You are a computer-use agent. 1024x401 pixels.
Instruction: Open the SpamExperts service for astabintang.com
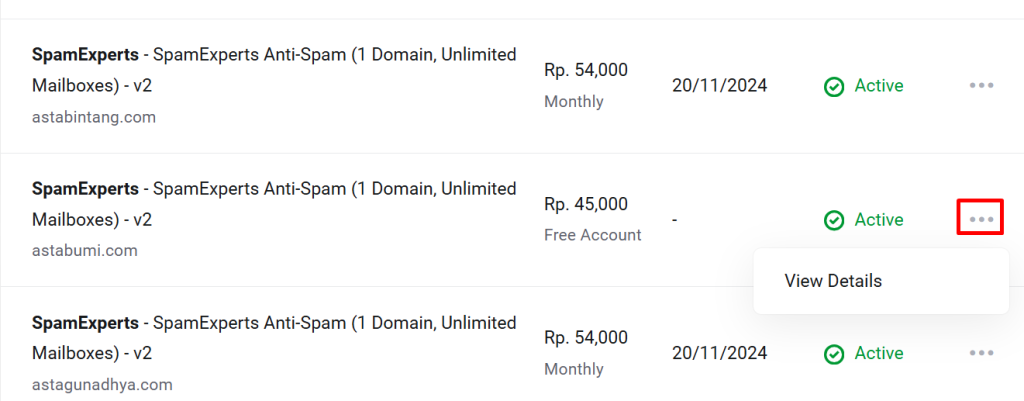coord(274,69)
